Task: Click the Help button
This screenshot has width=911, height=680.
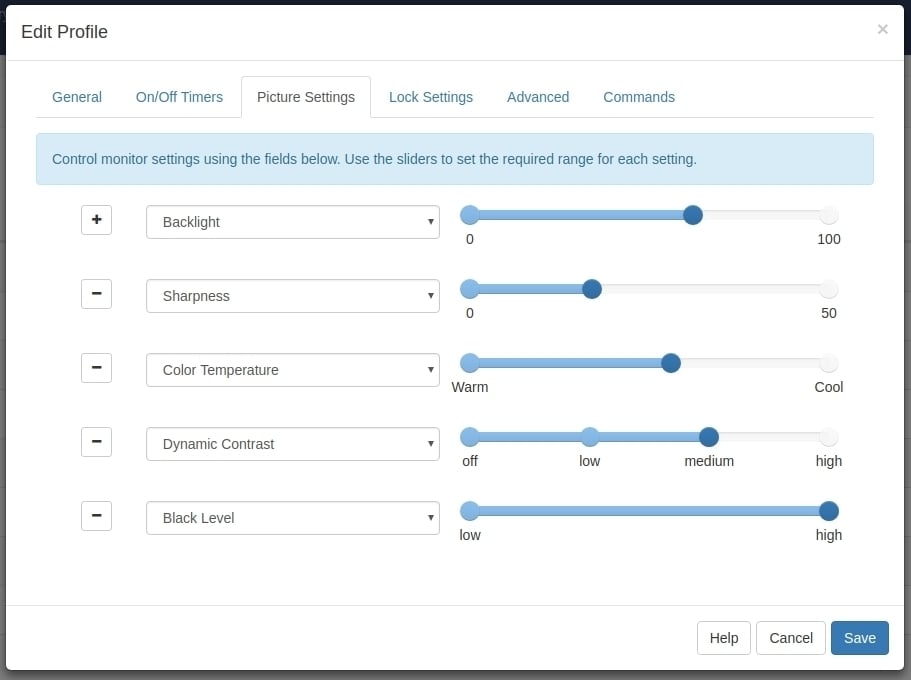Action: point(723,638)
